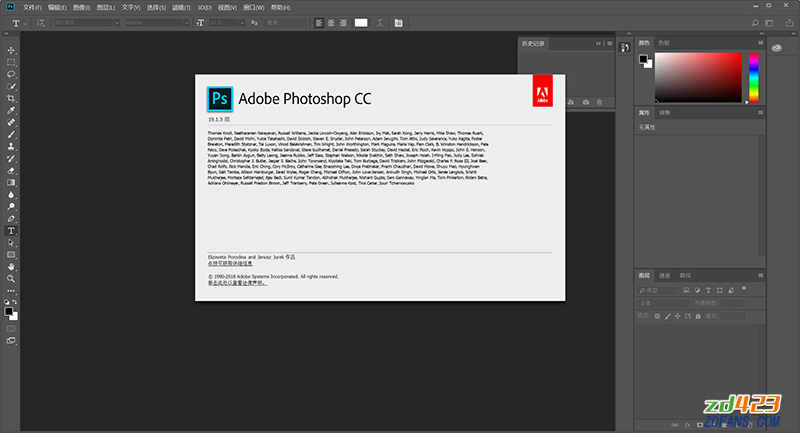Image resolution: width=800 pixels, height=433 pixels.
Task: Click the share icon in options bar
Action: pos(789,23)
